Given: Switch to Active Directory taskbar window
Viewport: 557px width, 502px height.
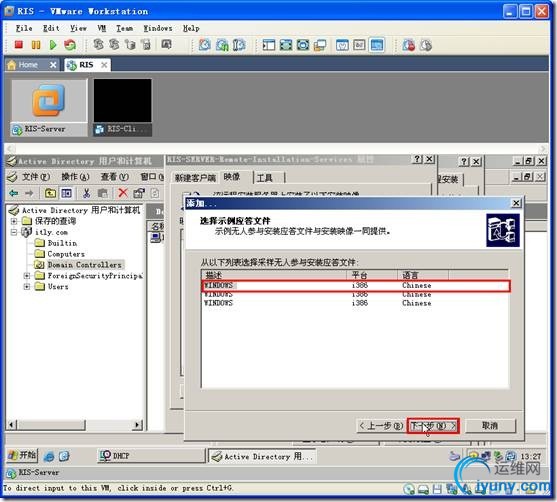Looking at the screenshot, I should tap(262, 456).
